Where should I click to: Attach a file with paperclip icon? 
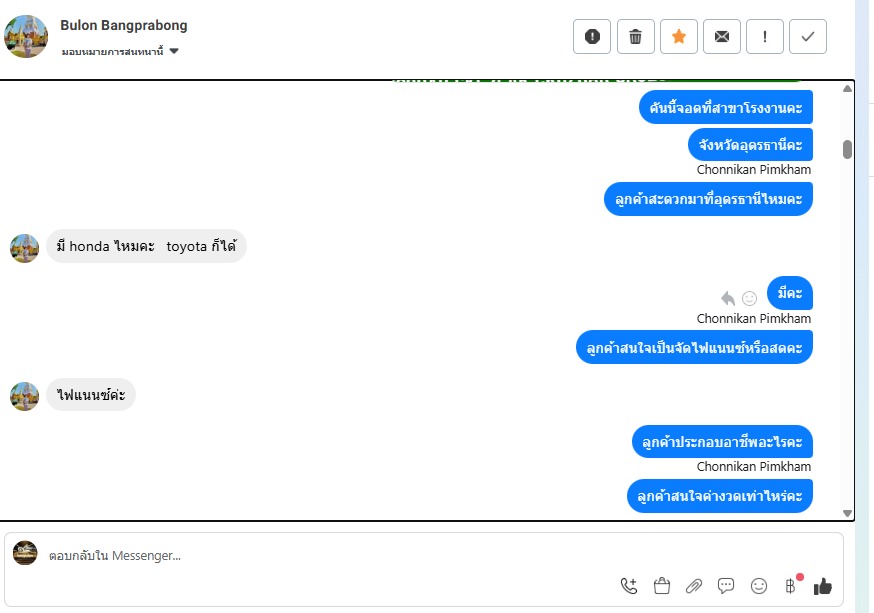[693, 586]
